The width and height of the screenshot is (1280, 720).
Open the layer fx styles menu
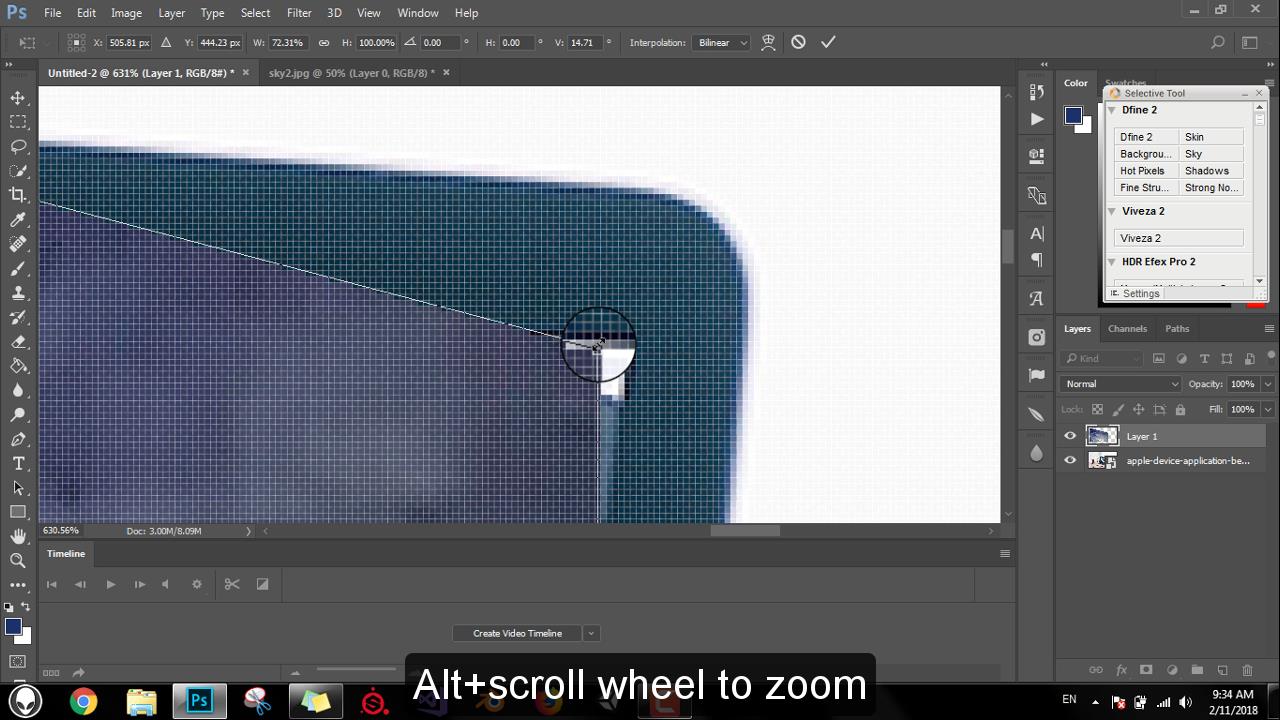click(x=1121, y=670)
